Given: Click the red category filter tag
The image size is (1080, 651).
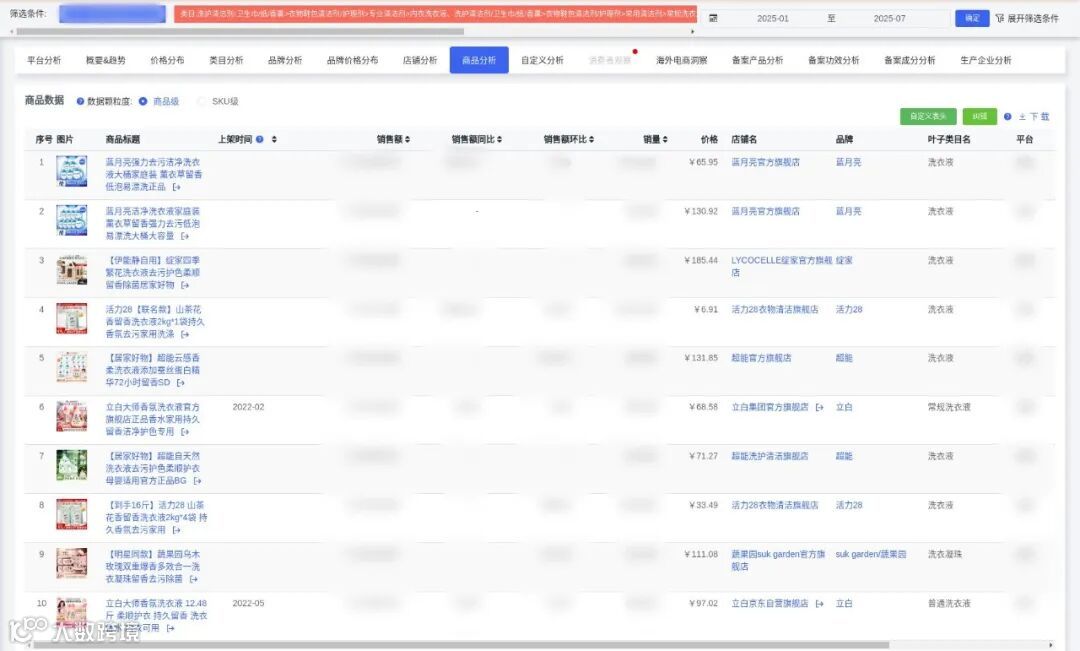Looking at the screenshot, I should point(435,14).
